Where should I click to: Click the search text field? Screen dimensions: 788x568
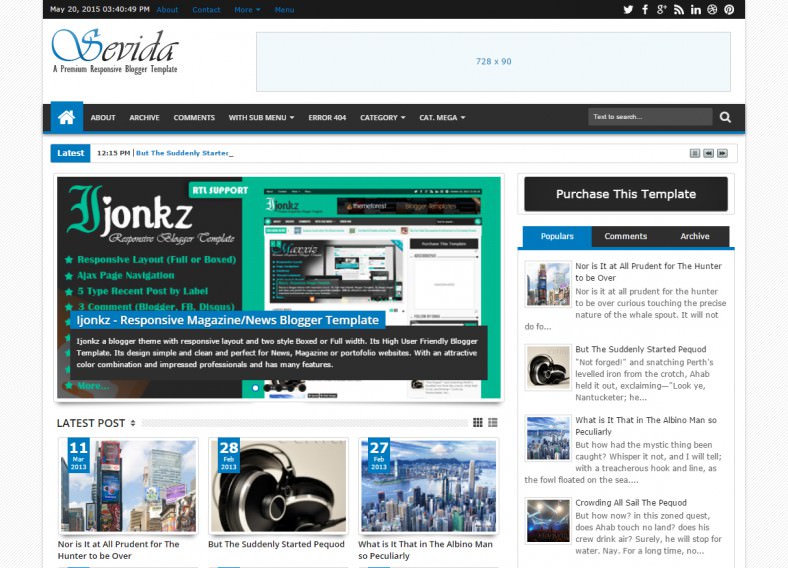650,117
